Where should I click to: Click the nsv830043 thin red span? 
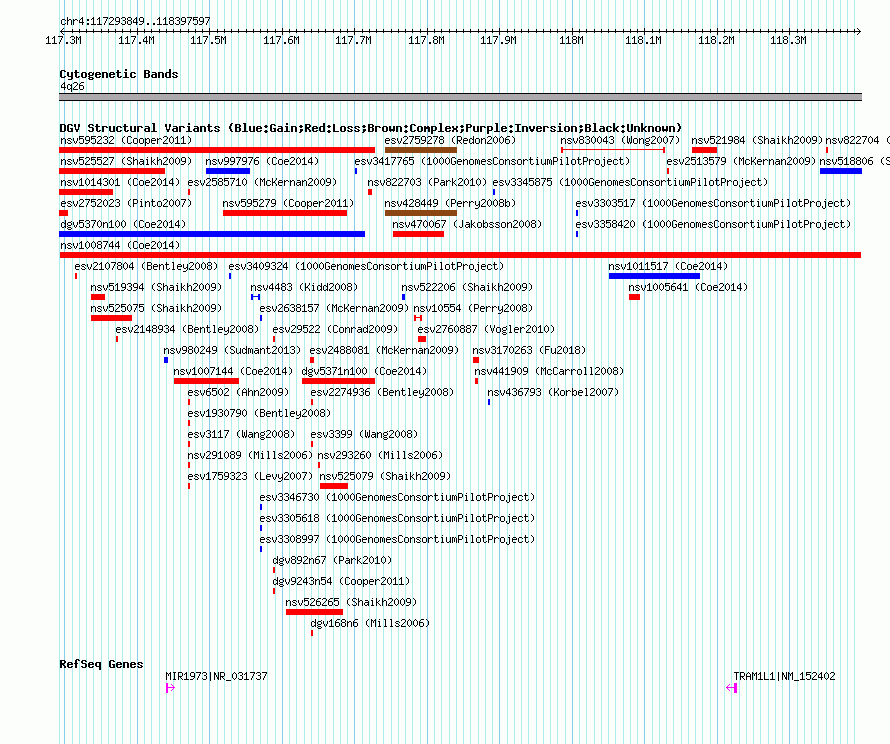[613, 150]
